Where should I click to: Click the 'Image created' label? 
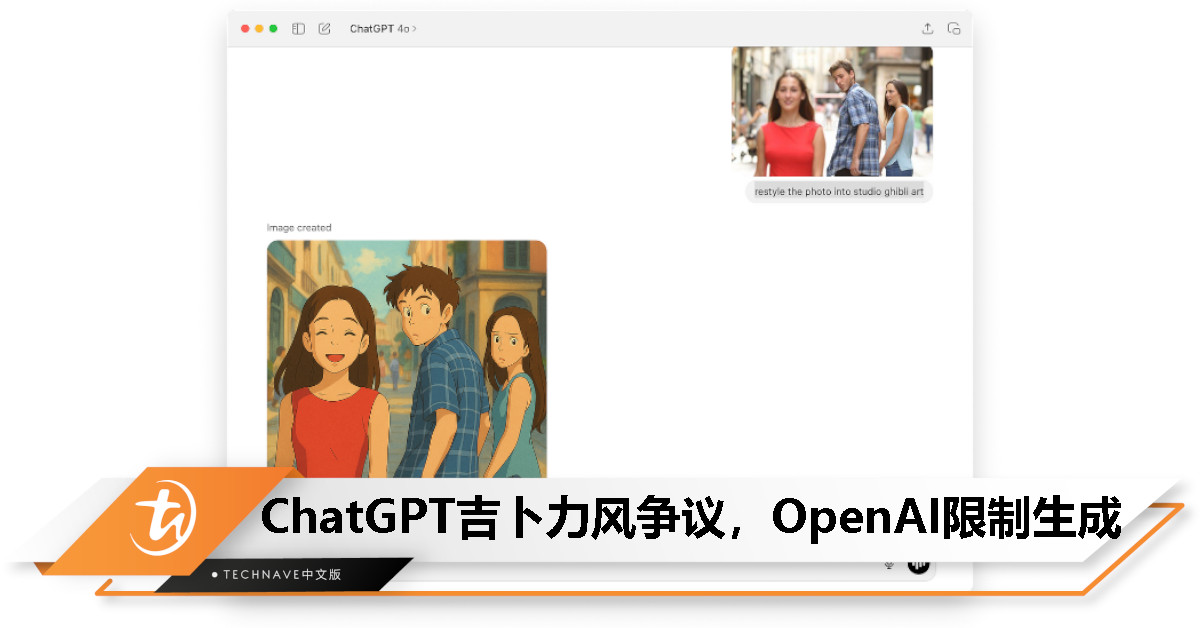pyautogui.click(x=299, y=228)
